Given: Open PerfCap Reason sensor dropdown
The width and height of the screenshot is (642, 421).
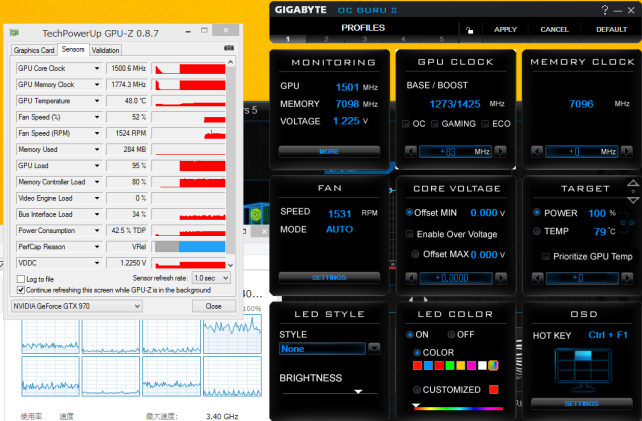Looking at the screenshot, I should [x=97, y=247].
